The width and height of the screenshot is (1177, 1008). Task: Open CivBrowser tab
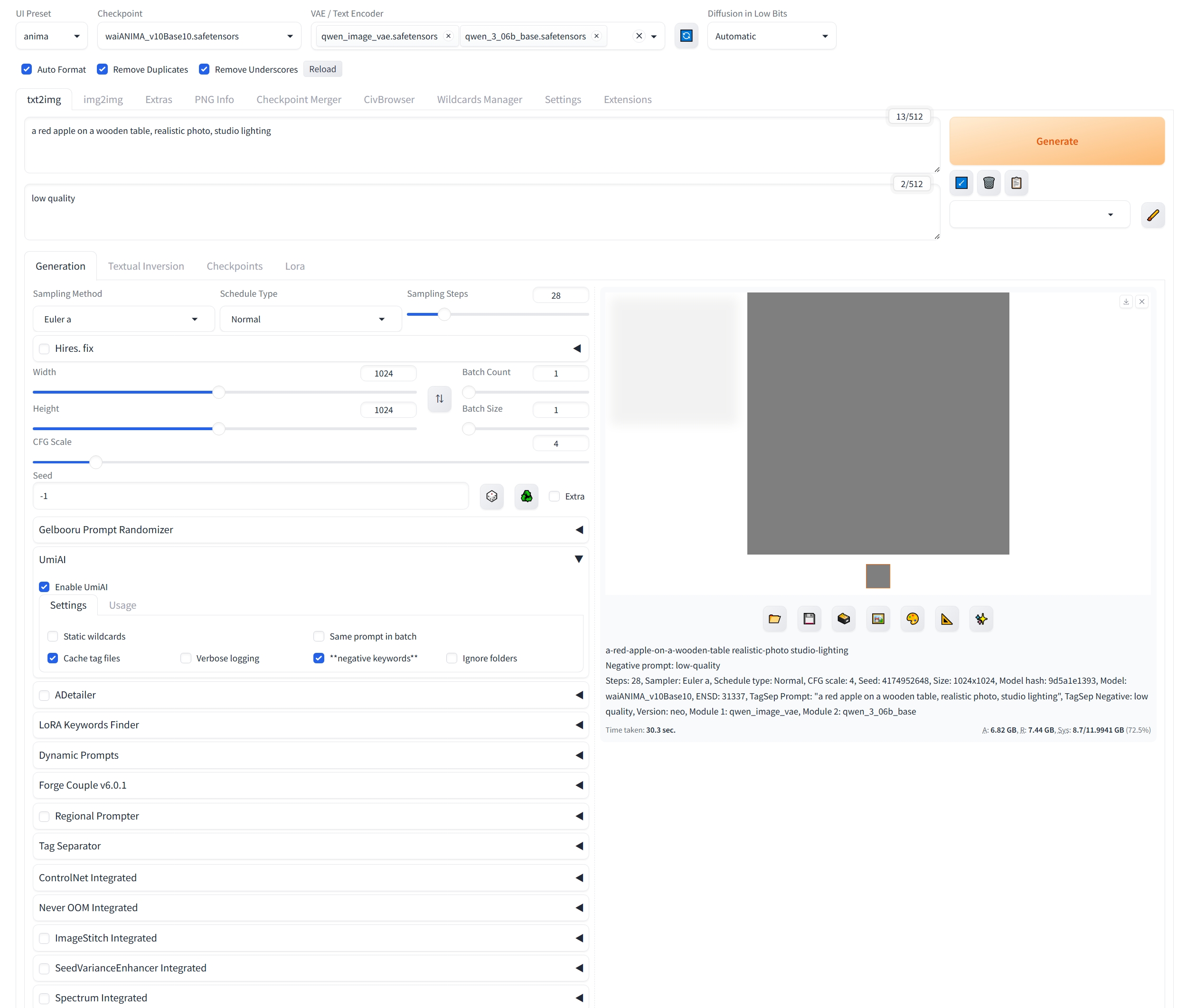[x=389, y=99]
